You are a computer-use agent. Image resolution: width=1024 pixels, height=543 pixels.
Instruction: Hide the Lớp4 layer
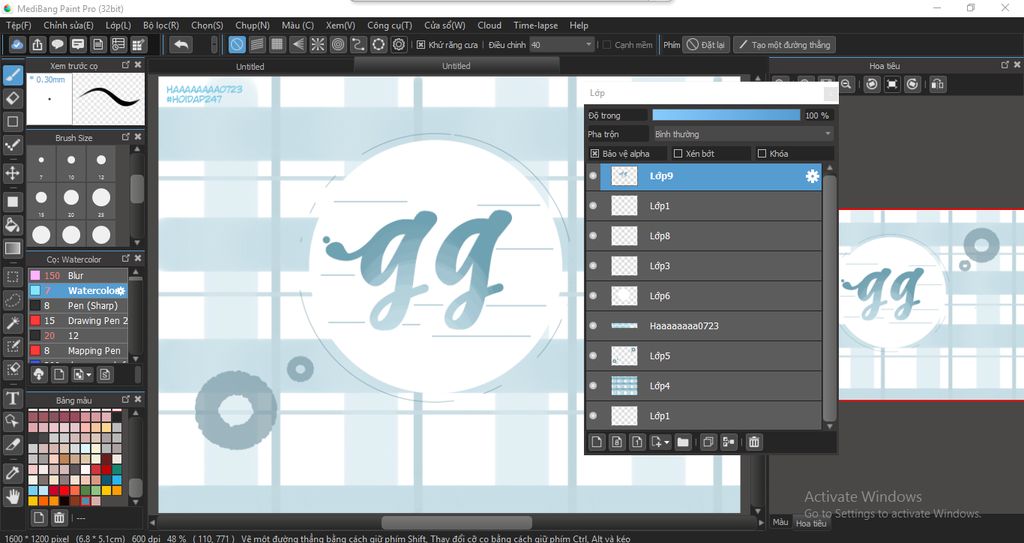(x=593, y=386)
